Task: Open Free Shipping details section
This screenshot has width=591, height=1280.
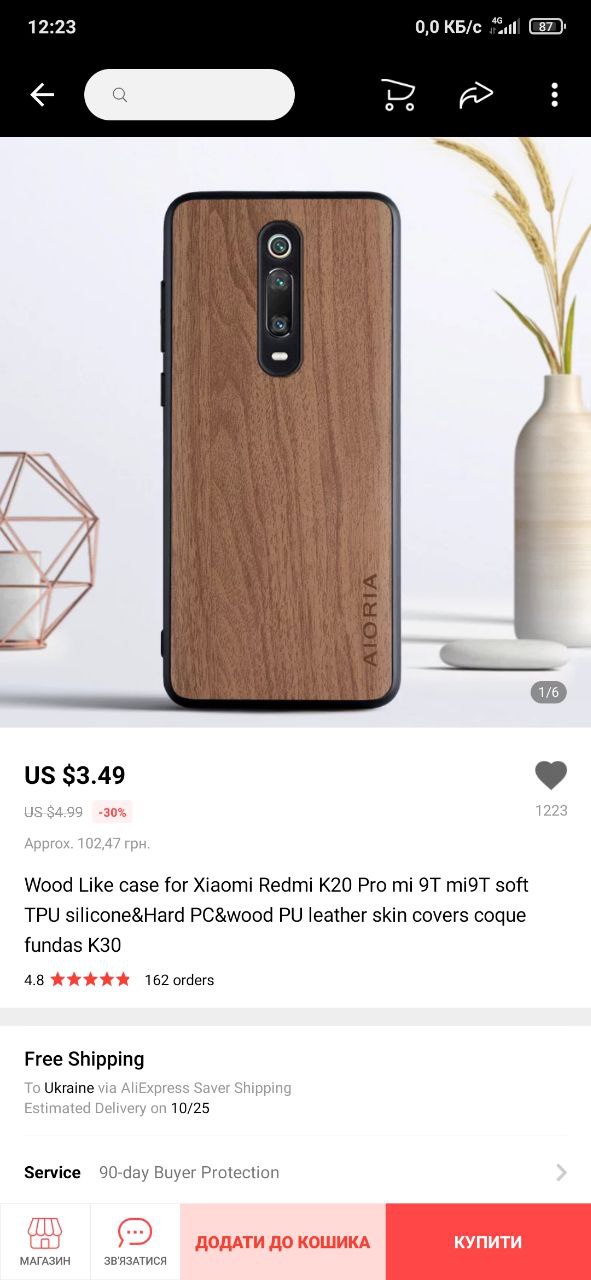Action: coord(295,1082)
